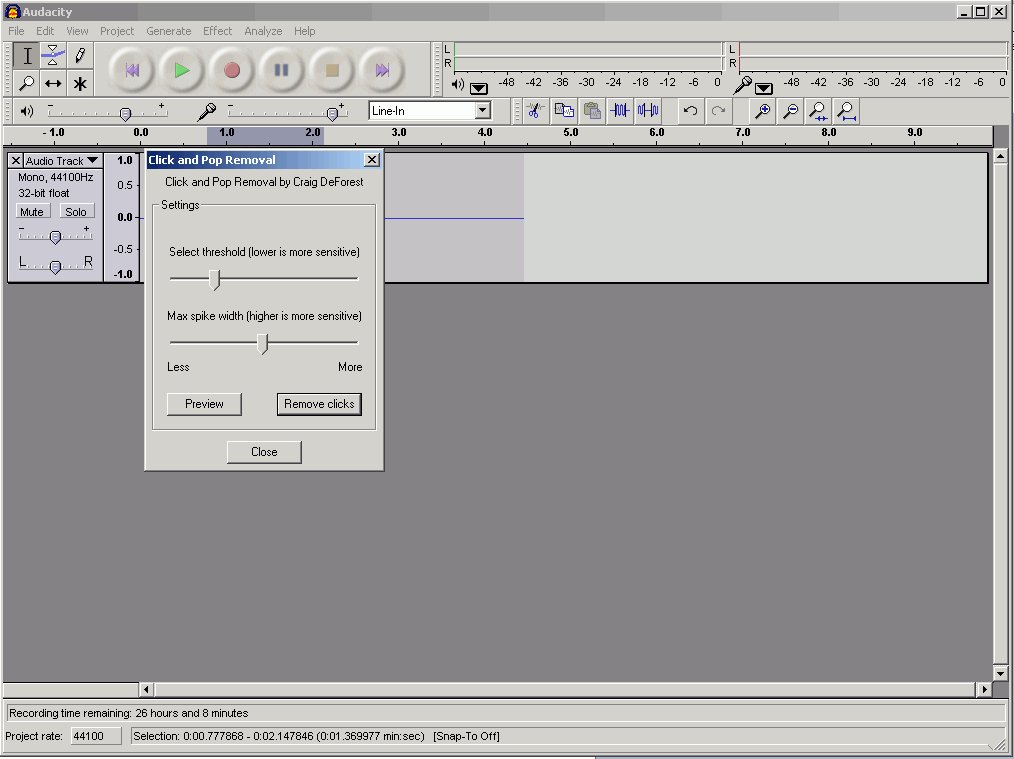The height and width of the screenshot is (759, 1014).
Task: Adjust the Audio Track pan slider
Action: (x=56, y=265)
